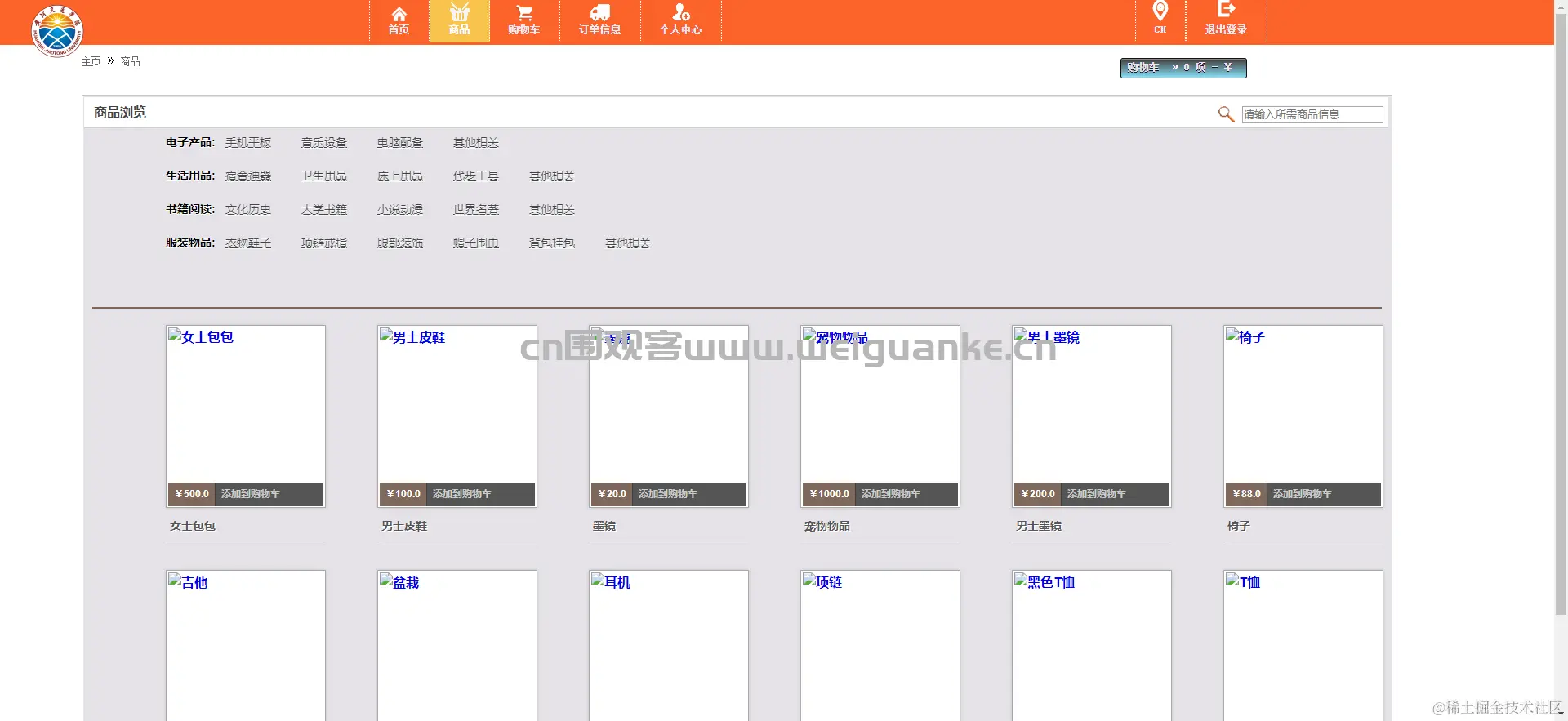The image size is (1568, 721).
Task: Filter by 衣物鞋子 category
Action: coord(248,243)
